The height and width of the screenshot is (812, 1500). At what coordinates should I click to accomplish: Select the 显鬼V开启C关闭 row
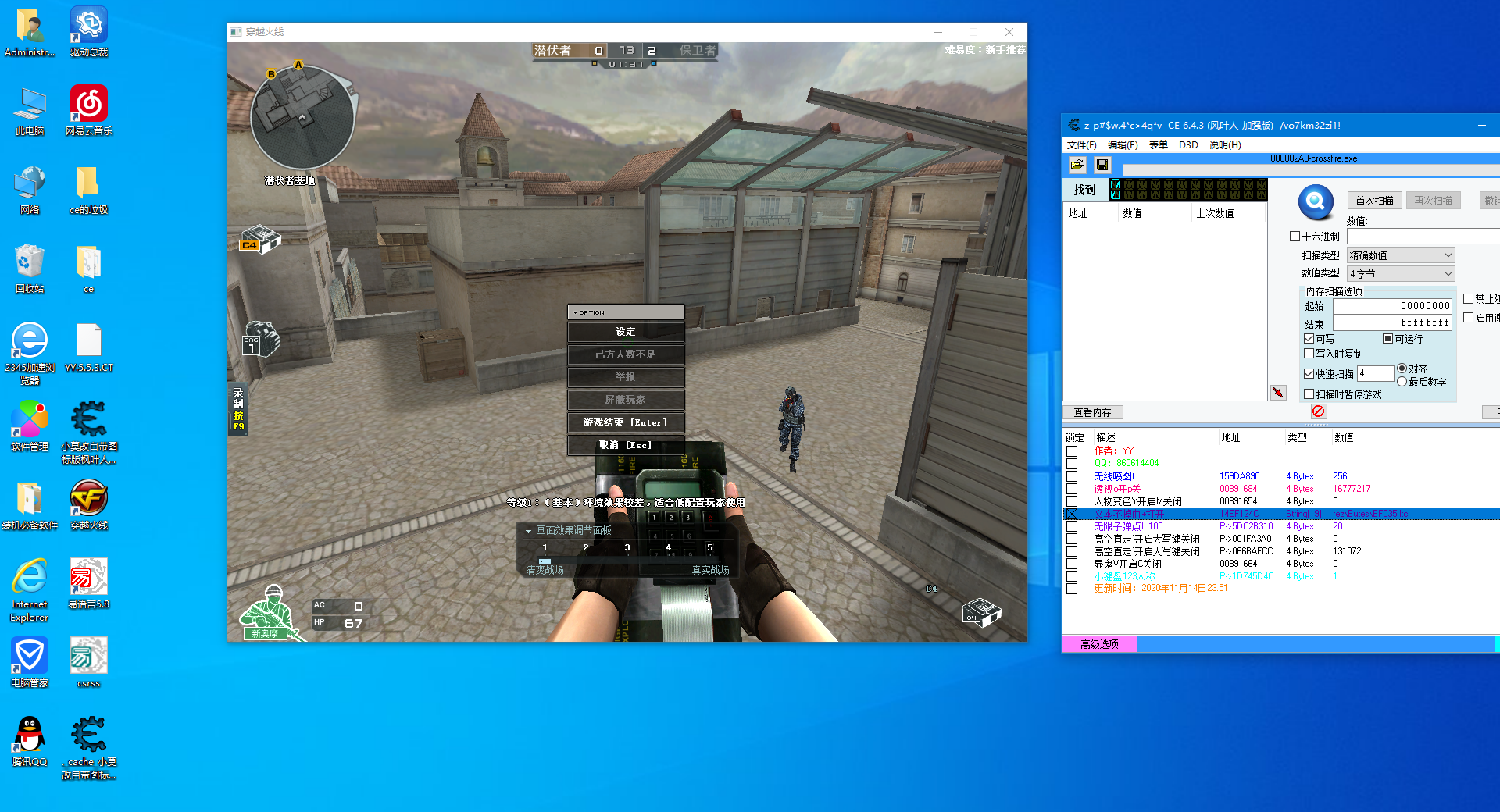click(1281, 564)
